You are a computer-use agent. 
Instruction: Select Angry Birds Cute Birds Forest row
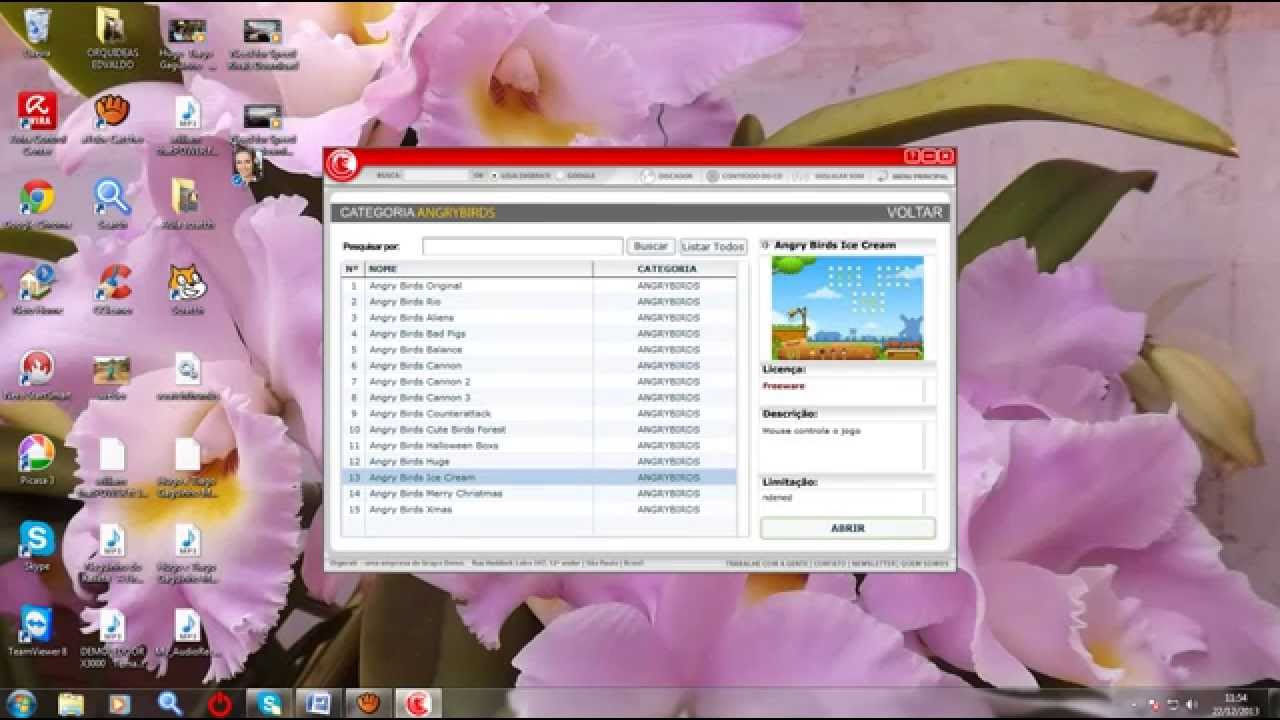coord(539,430)
